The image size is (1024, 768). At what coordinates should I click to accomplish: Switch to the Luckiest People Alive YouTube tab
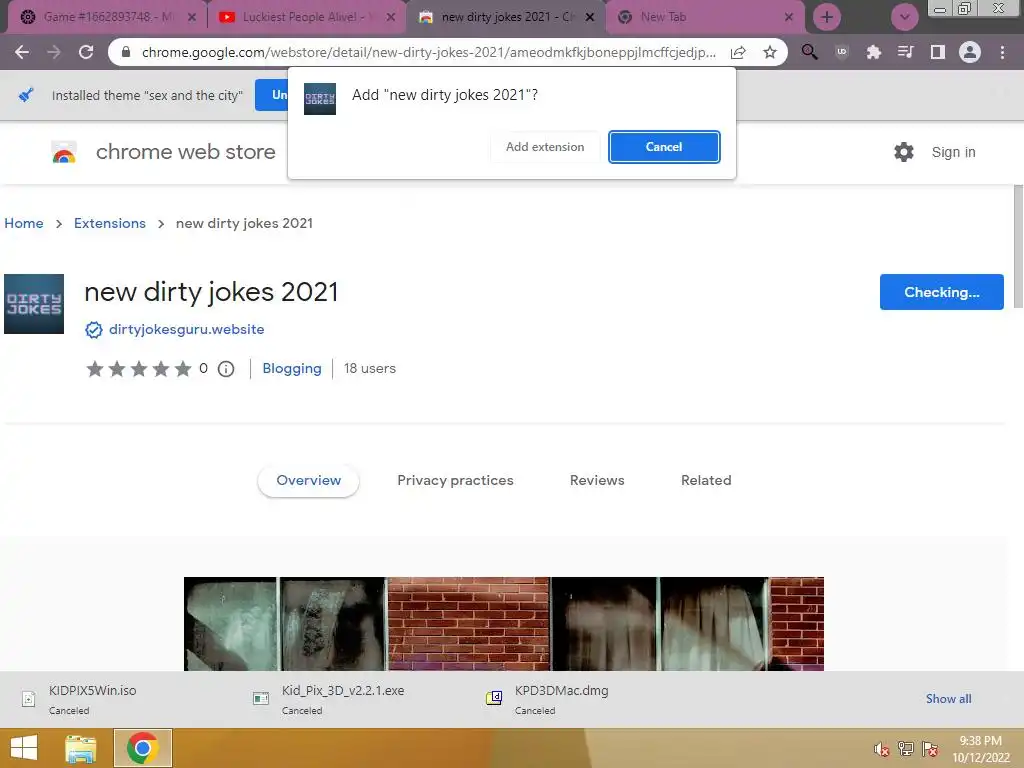pos(306,17)
